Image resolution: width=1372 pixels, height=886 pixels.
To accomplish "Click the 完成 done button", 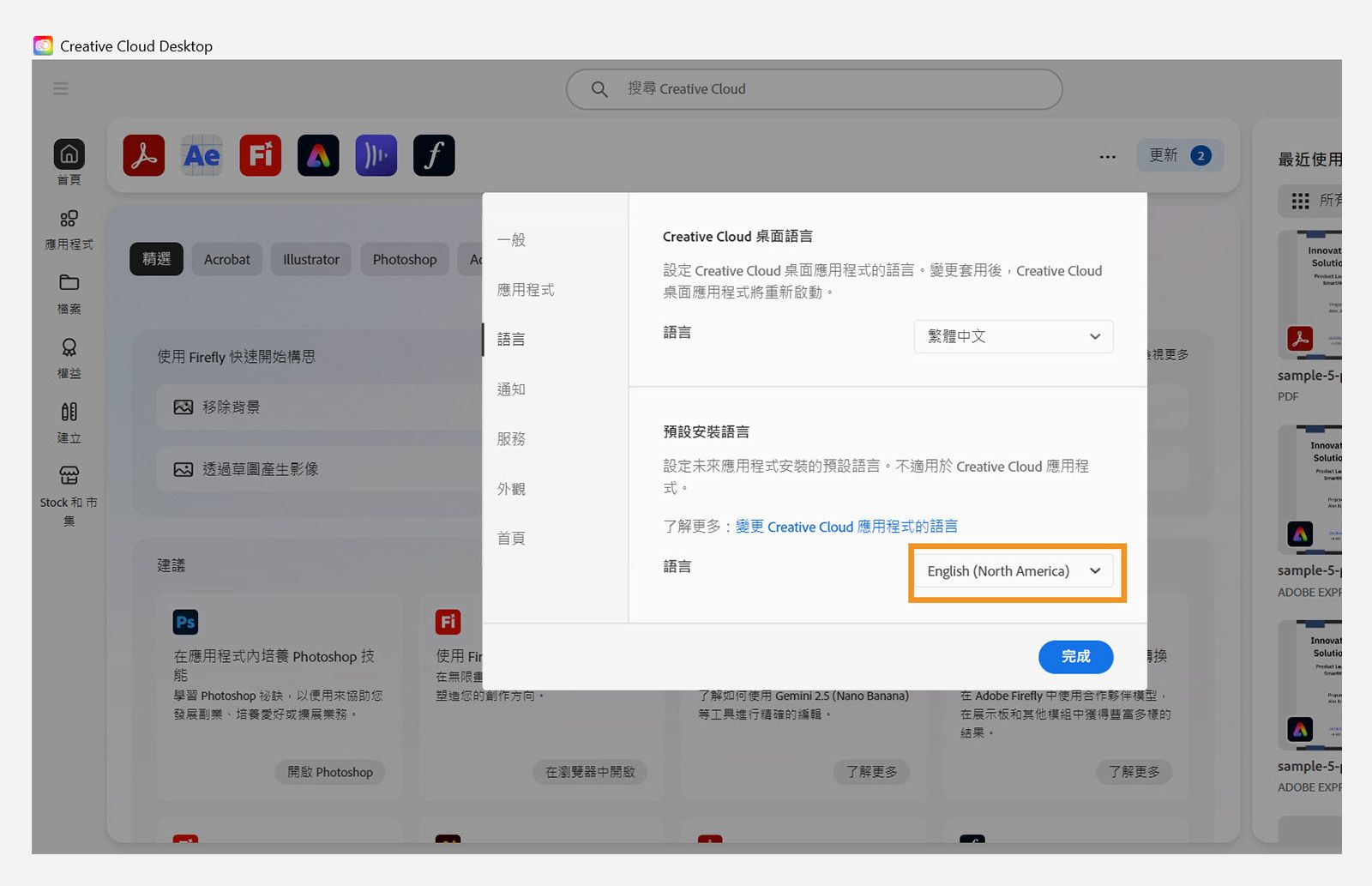I will pos(1075,656).
